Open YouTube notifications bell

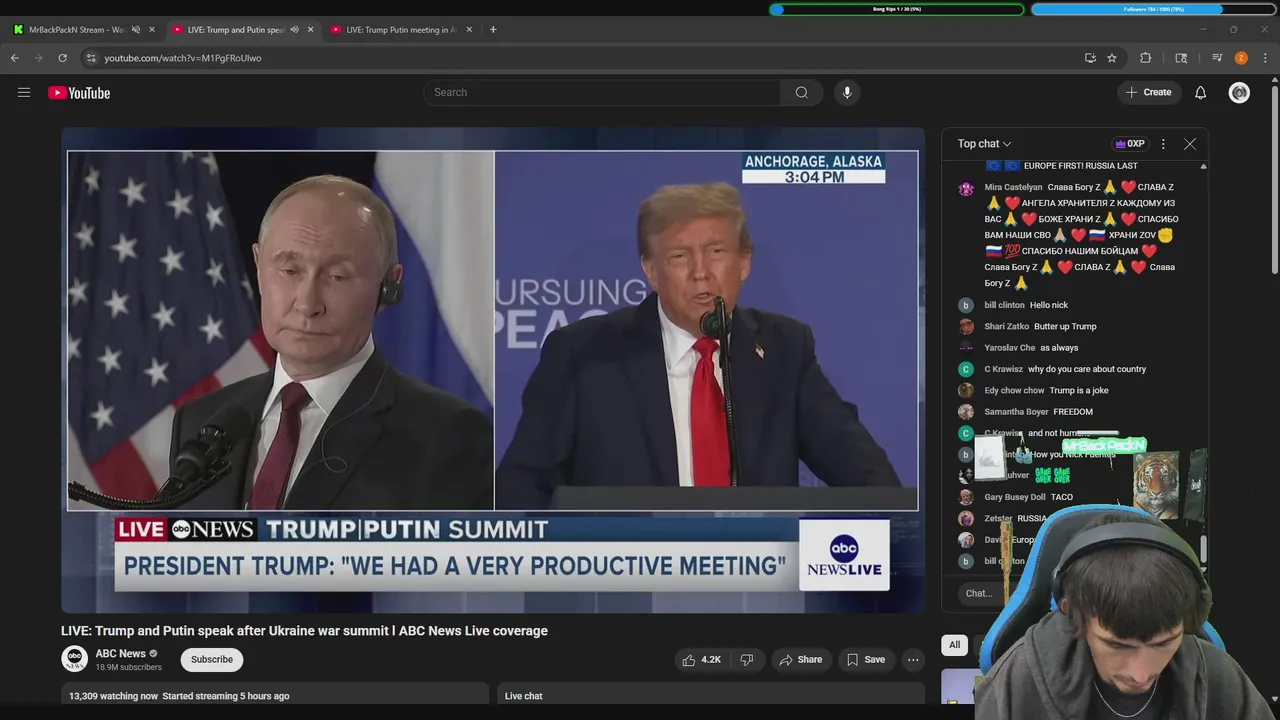[1200, 92]
